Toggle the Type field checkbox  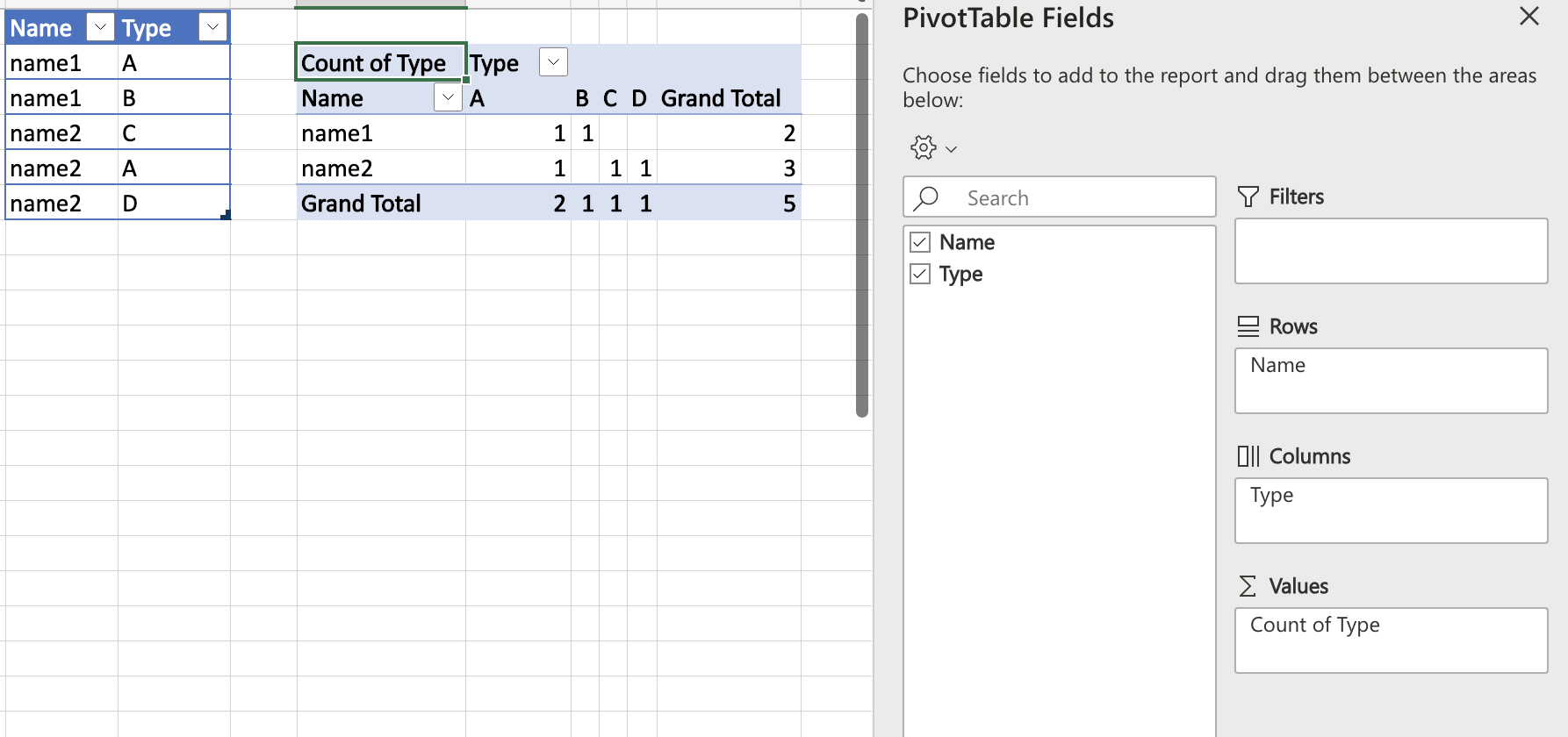point(920,274)
